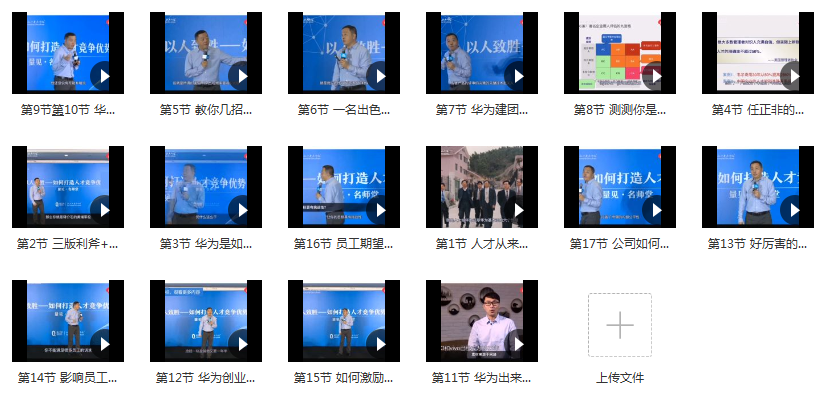Select file name 第5节 教你几招...
The width and height of the screenshot is (826, 394).
(x=206, y=110)
